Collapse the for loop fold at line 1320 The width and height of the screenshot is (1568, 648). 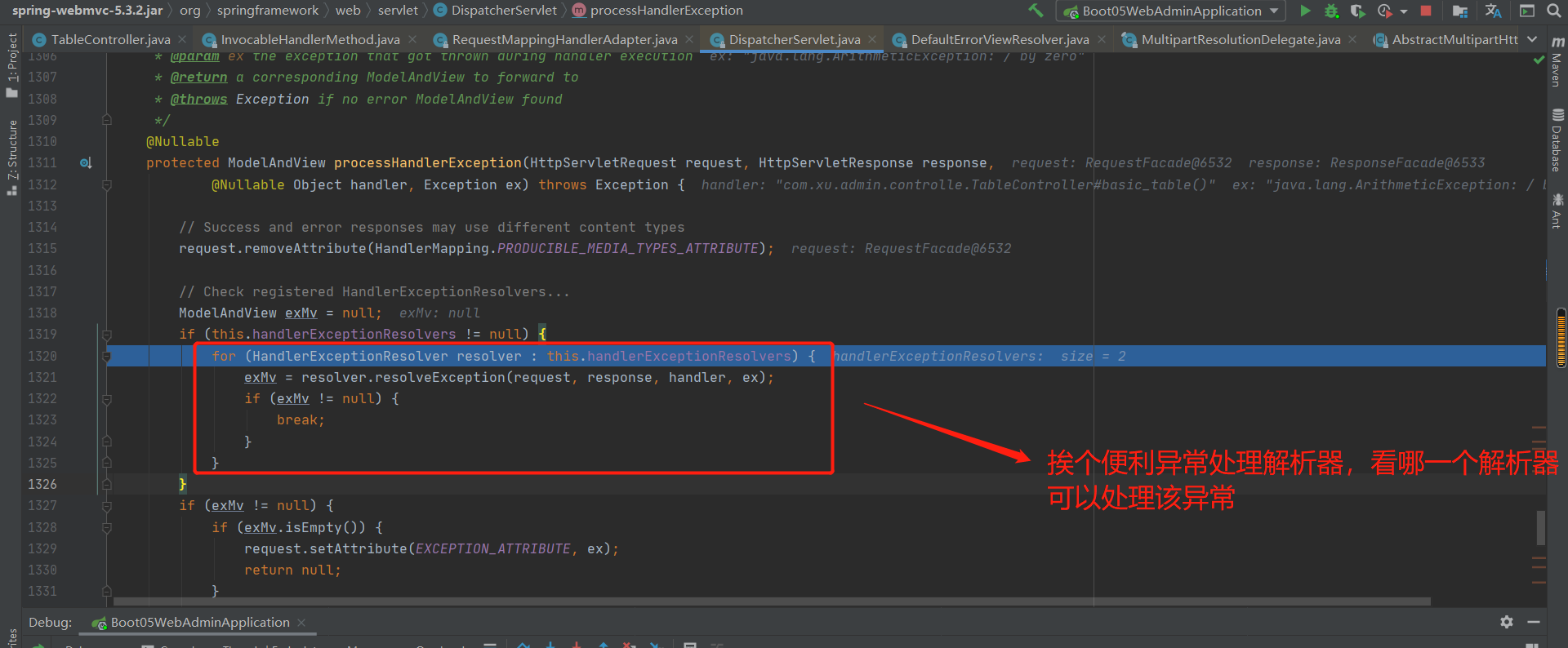(x=107, y=356)
